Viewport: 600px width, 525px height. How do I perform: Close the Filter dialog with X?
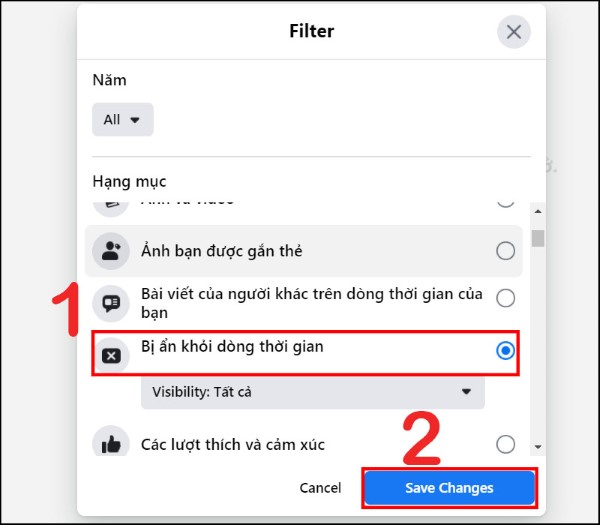[514, 32]
